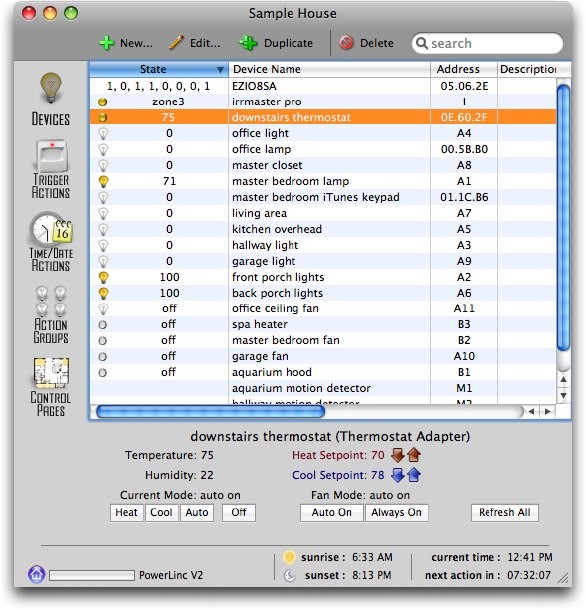
Task: Click the Refresh All button
Action: 505,512
